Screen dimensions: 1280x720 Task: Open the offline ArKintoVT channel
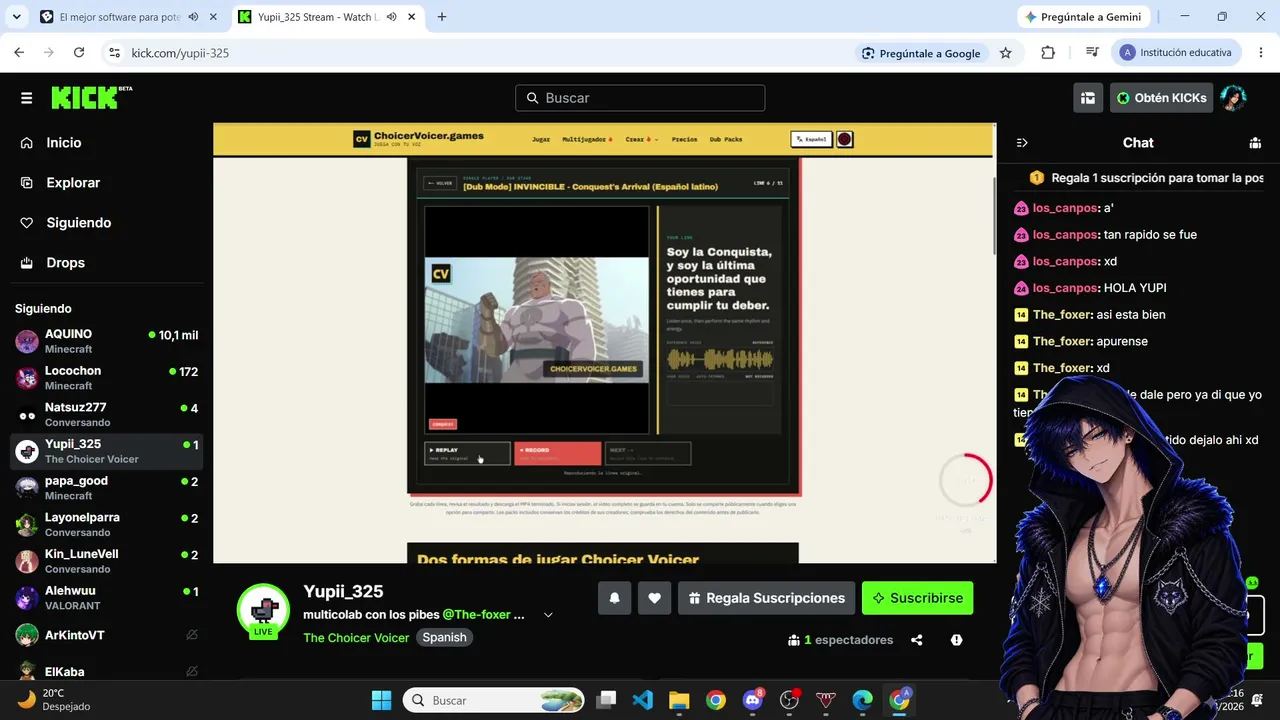coord(107,635)
